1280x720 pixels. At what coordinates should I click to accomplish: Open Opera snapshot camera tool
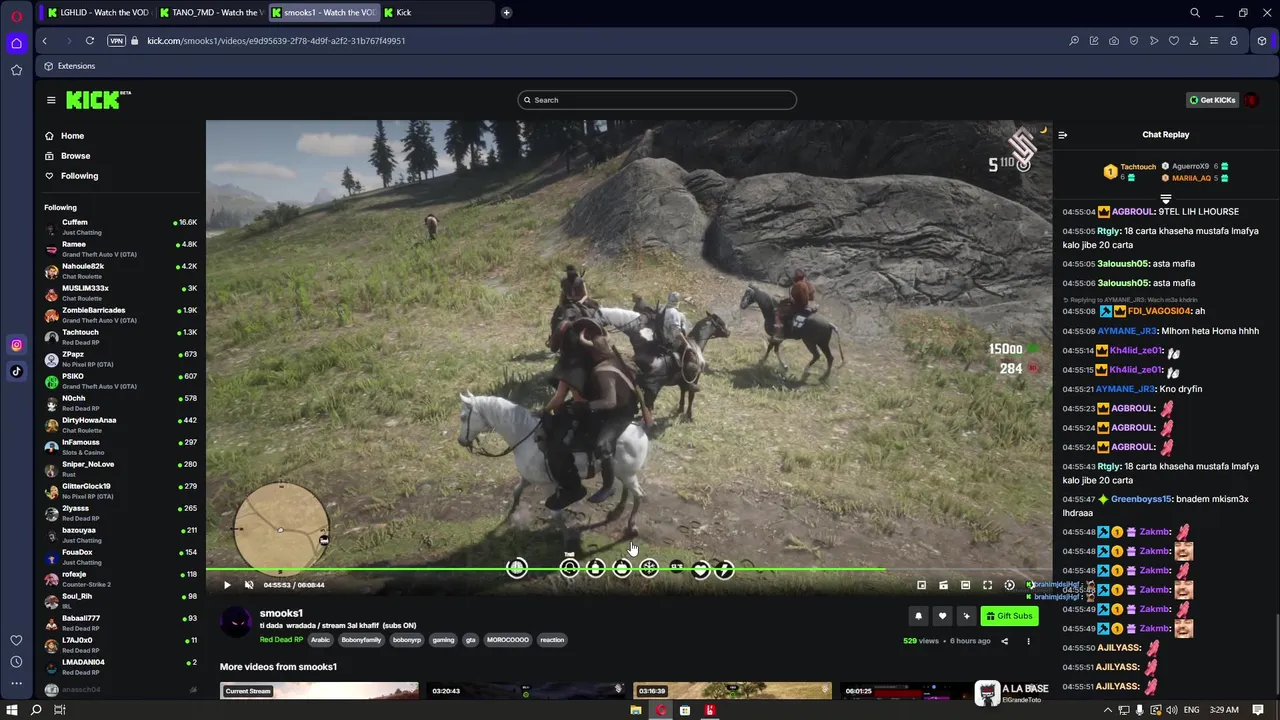tap(1114, 41)
